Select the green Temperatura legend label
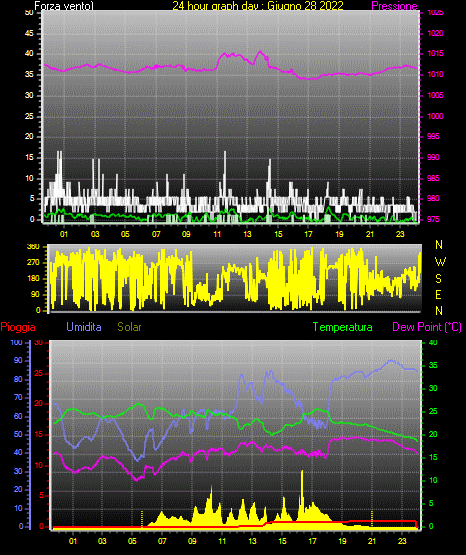 pyautogui.click(x=343, y=327)
